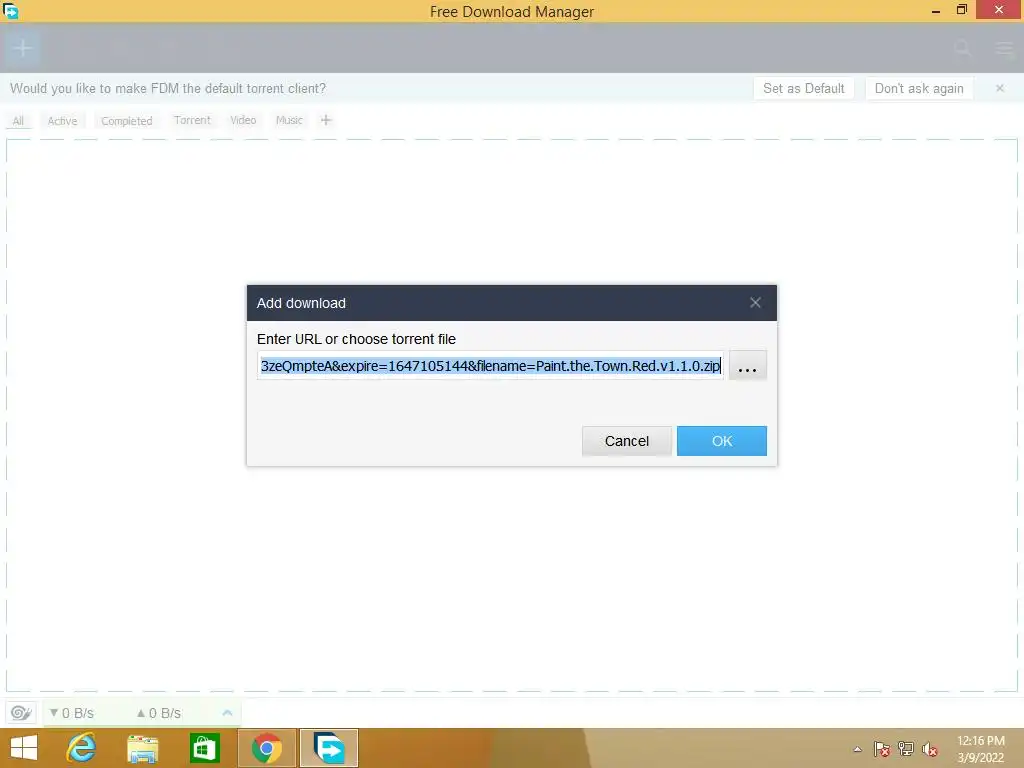
Task: Open the Windows Start button
Action: coord(24,748)
